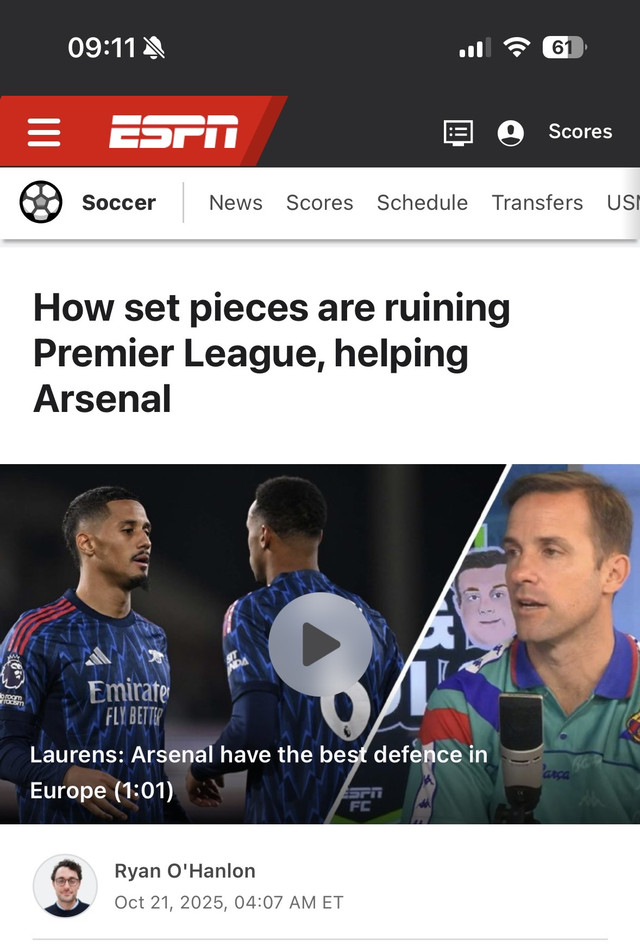Switch to the Transfers tab
640x944 pixels.
[537, 202]
